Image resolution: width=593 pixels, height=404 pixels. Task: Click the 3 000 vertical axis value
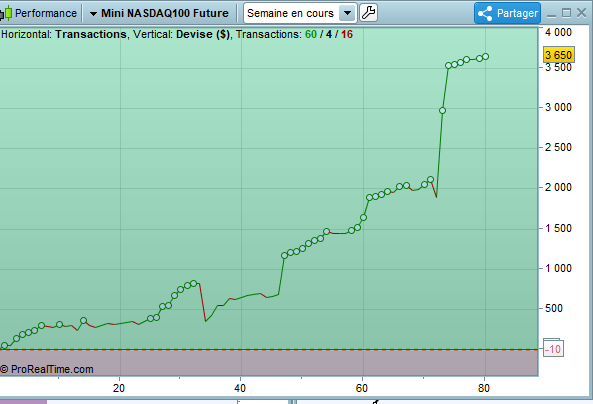pos(558,107)
